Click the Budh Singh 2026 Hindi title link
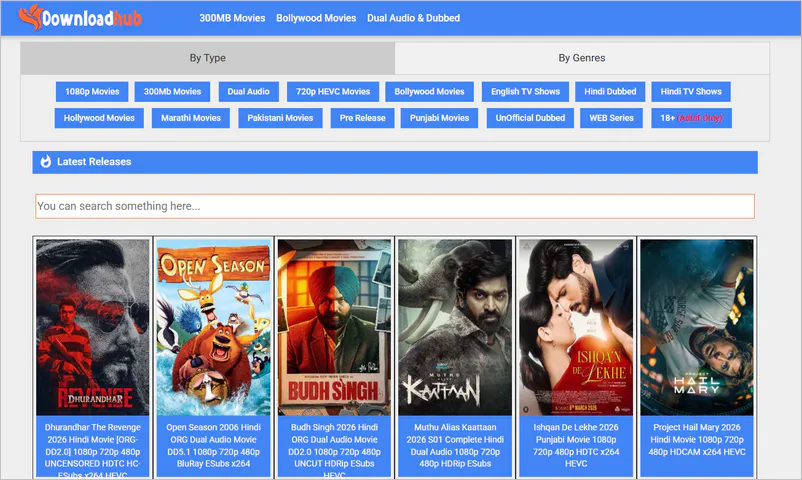Image resolution: width=802 pixels, height=480 pixels. coord(334,451)
